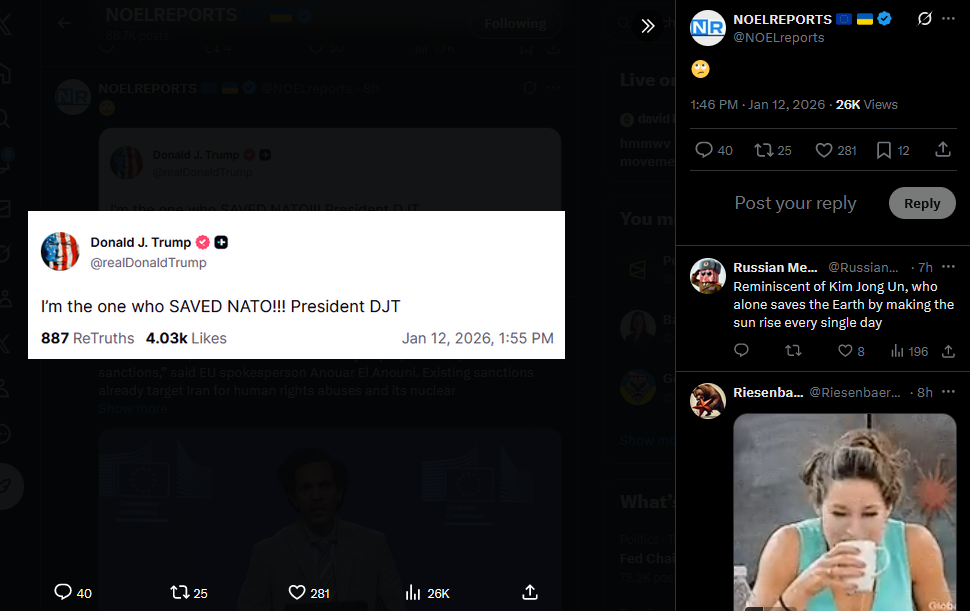Open the woman drinking coffee GIF
The height and width of the screenshot is (611, 970).
coord(844,510)
